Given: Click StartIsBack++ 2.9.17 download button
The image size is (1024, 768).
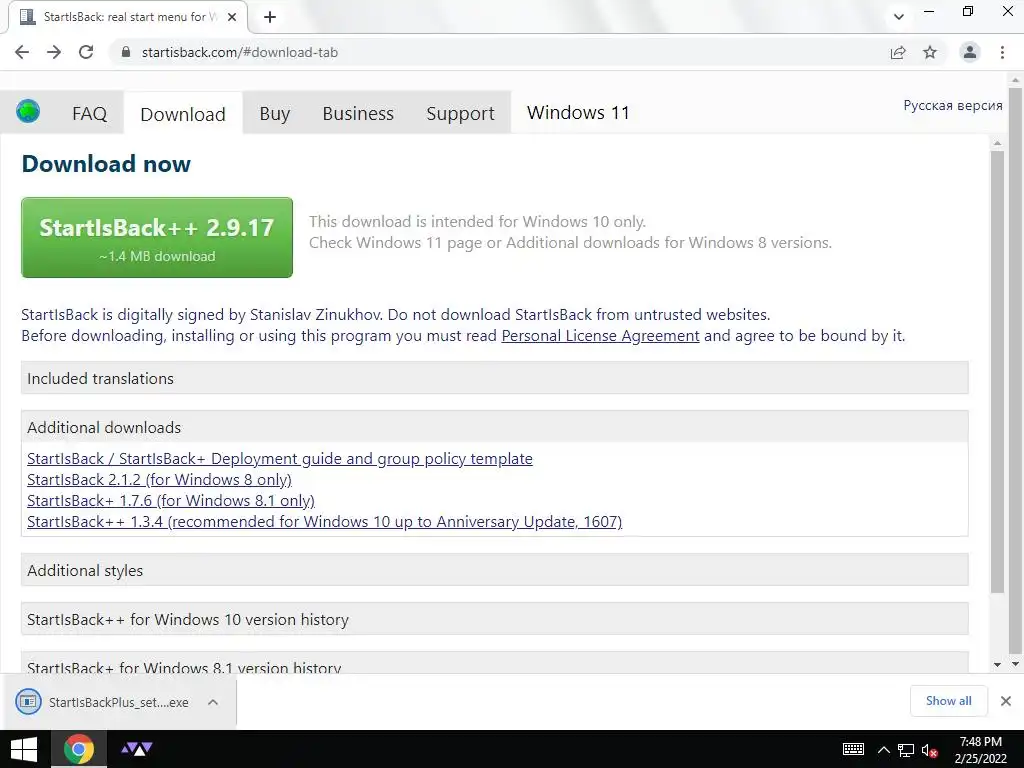Looking at the screenshot, I should click(x=157, y=238).
